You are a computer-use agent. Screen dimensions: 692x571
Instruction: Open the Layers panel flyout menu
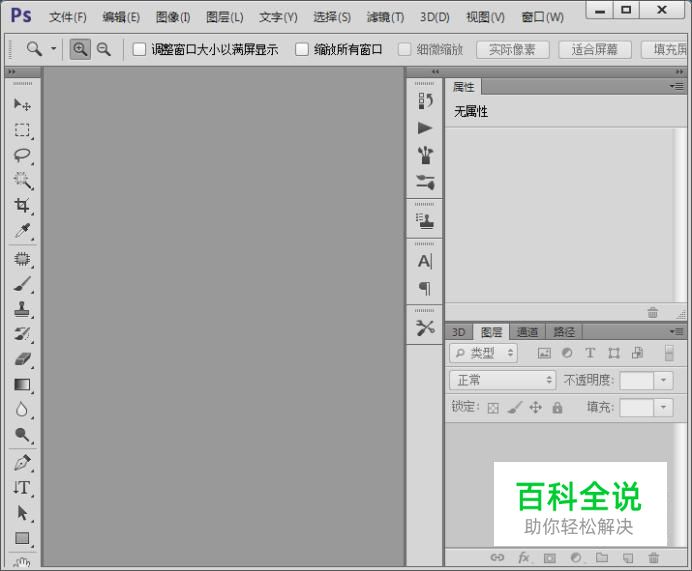[677, 331]
